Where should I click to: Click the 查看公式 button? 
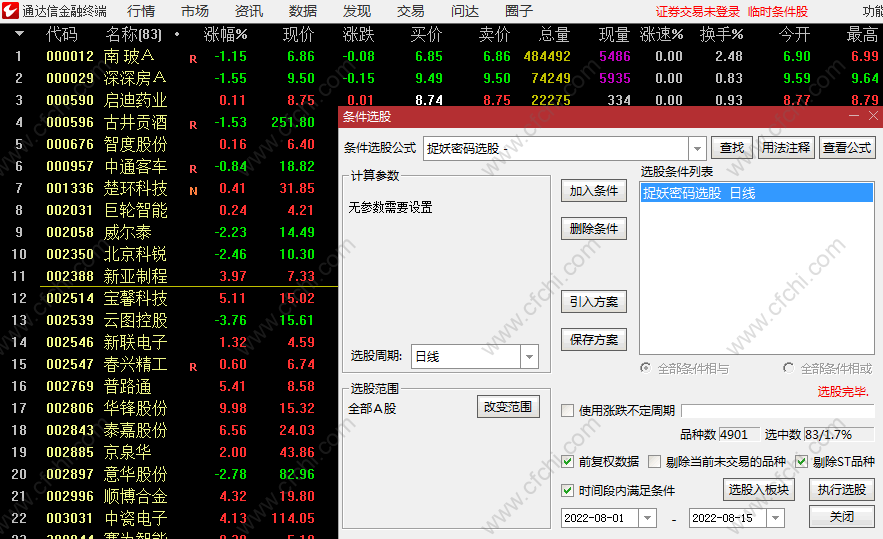tap(847, 148)
